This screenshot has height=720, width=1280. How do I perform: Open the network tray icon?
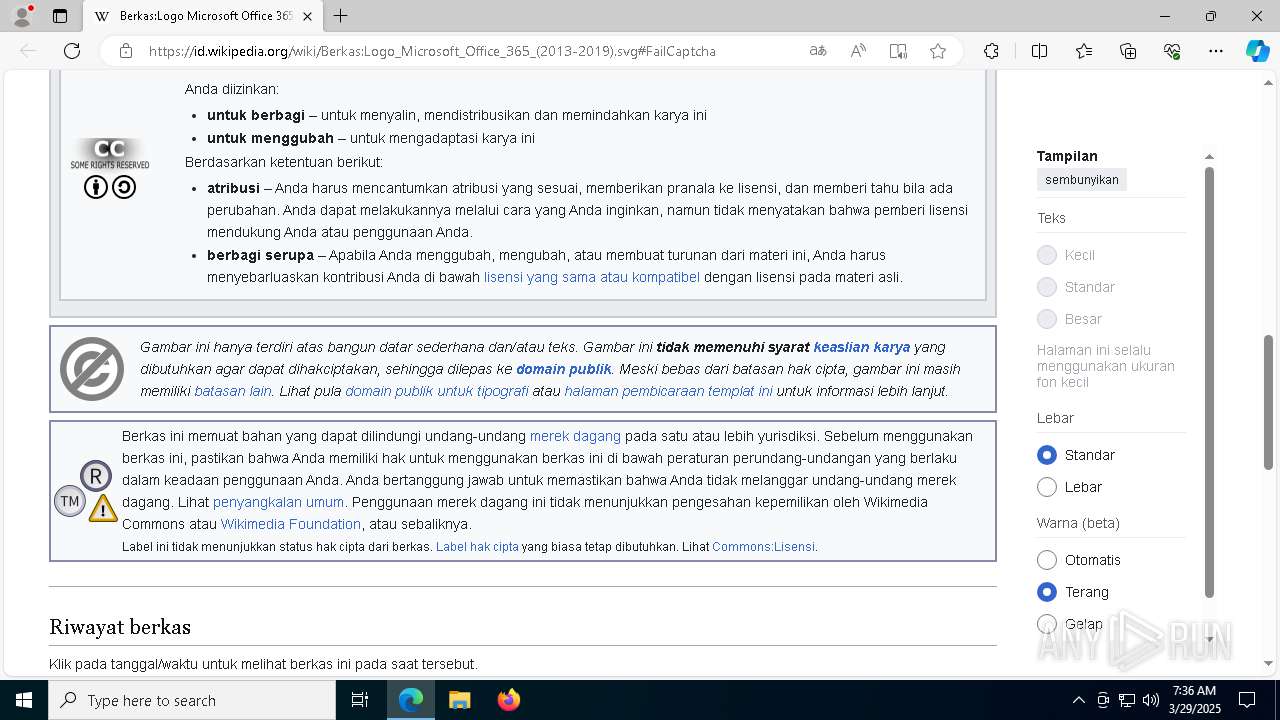(1127, 700)
